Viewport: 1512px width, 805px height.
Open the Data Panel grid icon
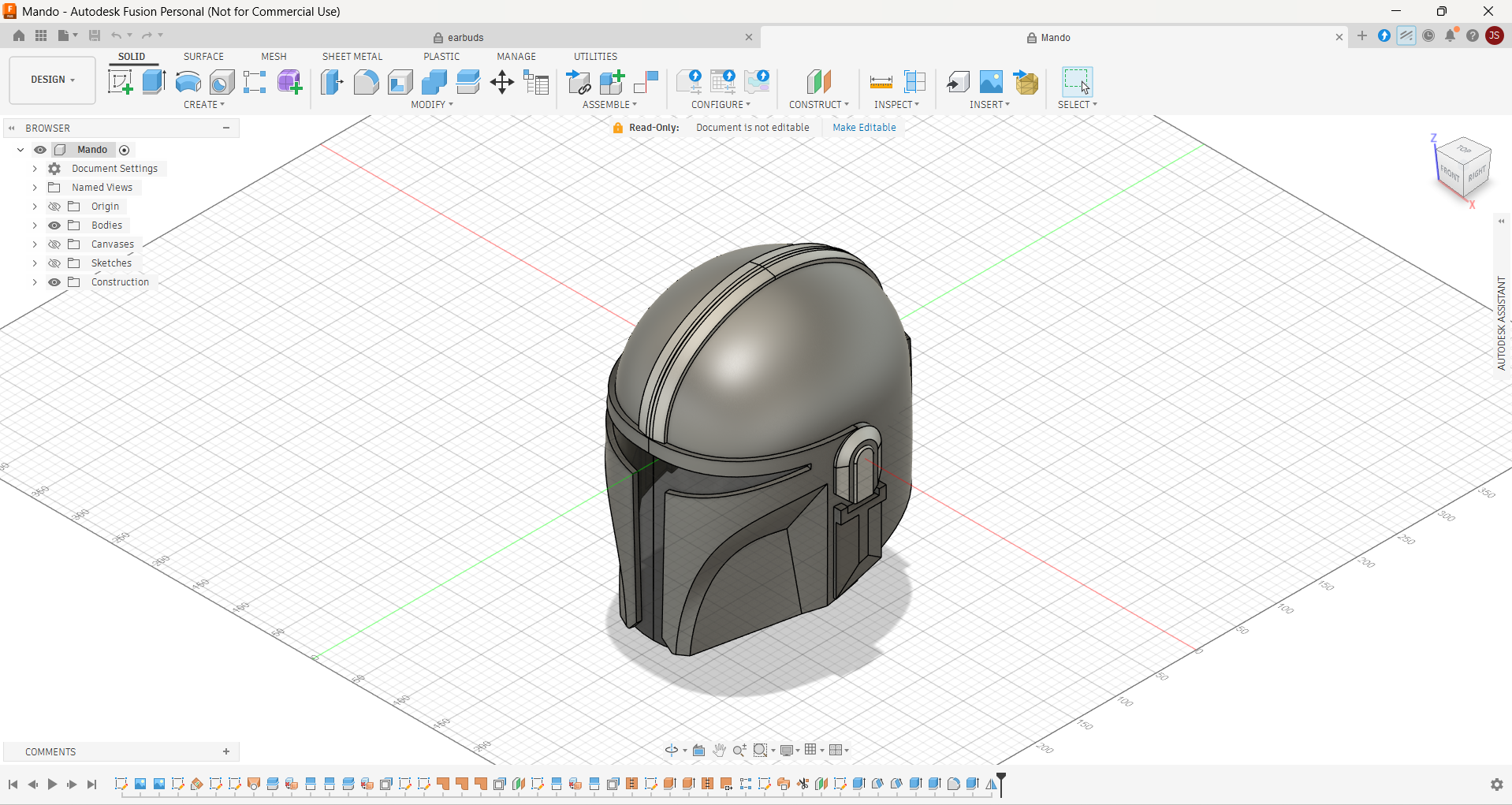pos(41,35)
